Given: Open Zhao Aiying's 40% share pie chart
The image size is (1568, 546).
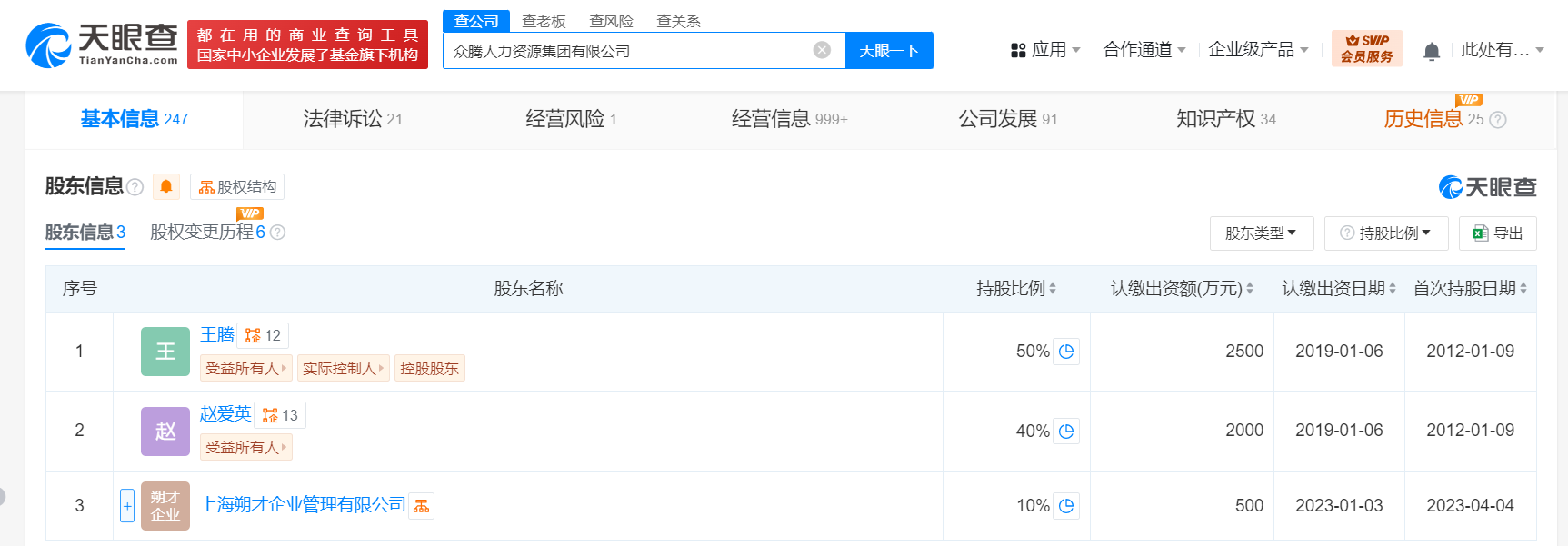Looking at the screenshot, I should tap(1067, 432).
